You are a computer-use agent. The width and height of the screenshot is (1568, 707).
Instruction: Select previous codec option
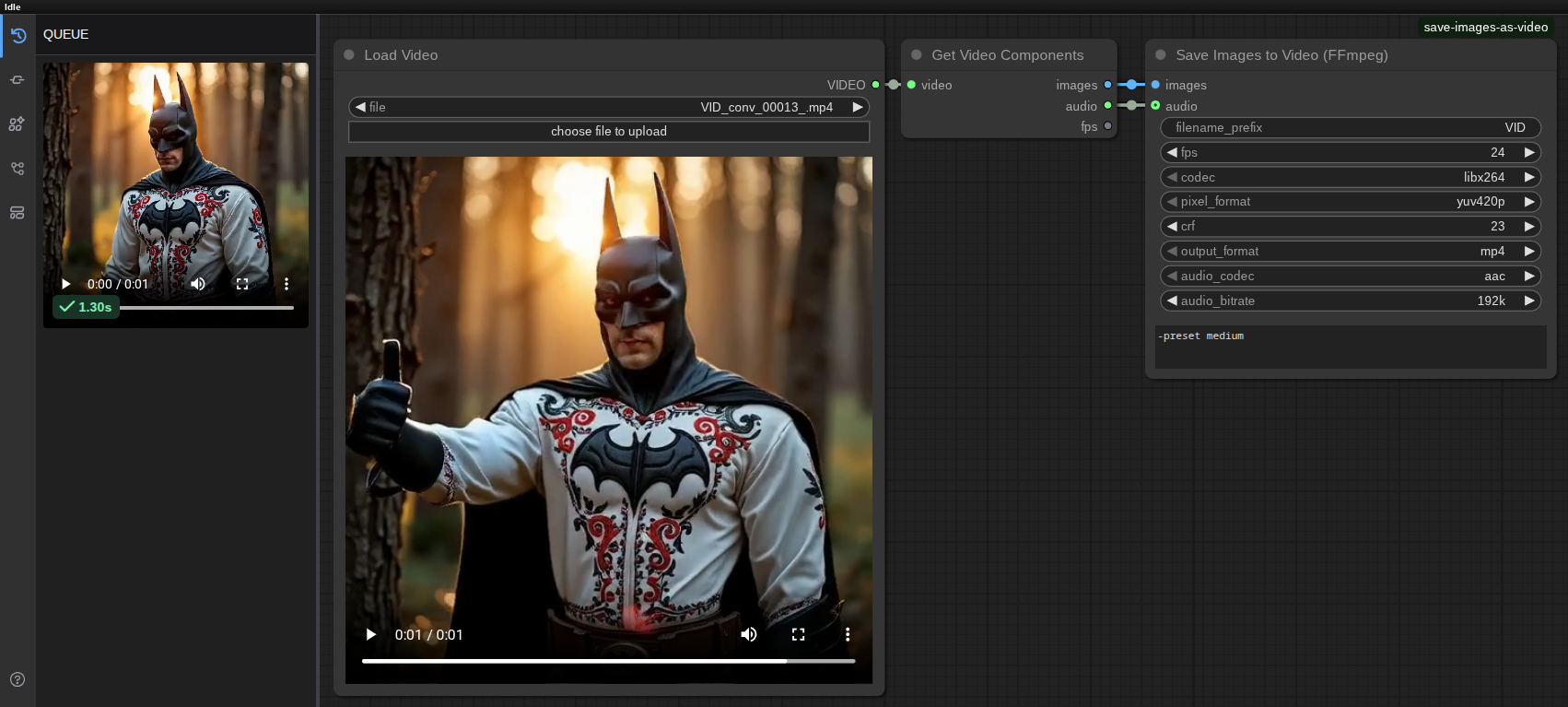1172,177
